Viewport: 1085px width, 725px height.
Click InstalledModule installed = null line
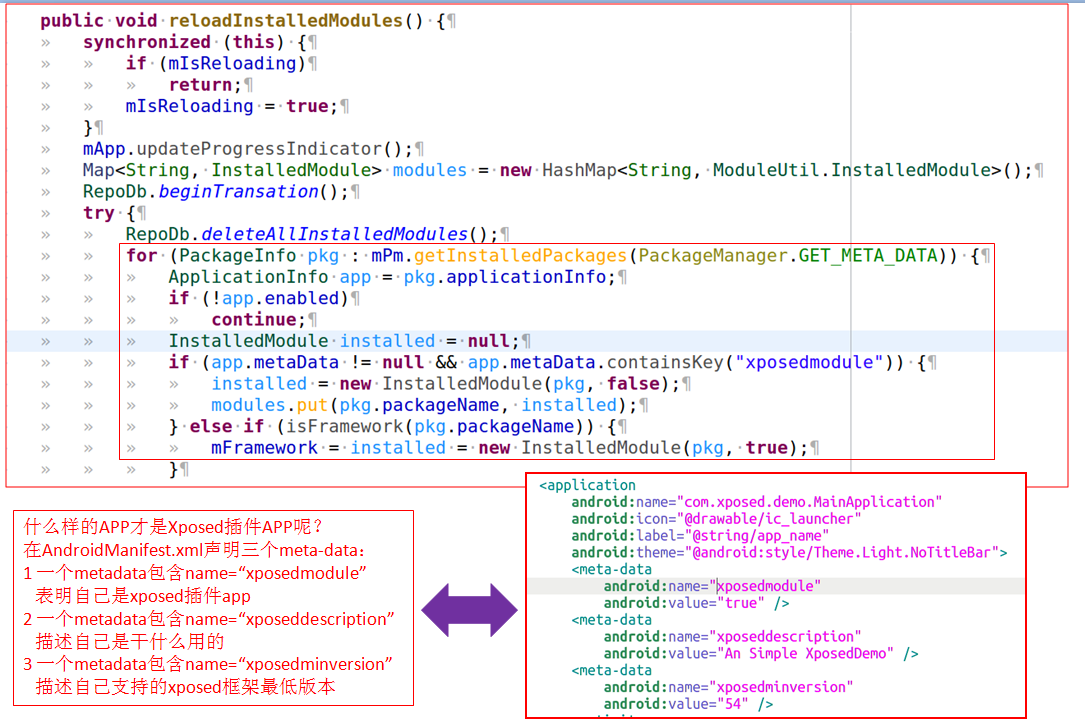[x=344, y=341]
